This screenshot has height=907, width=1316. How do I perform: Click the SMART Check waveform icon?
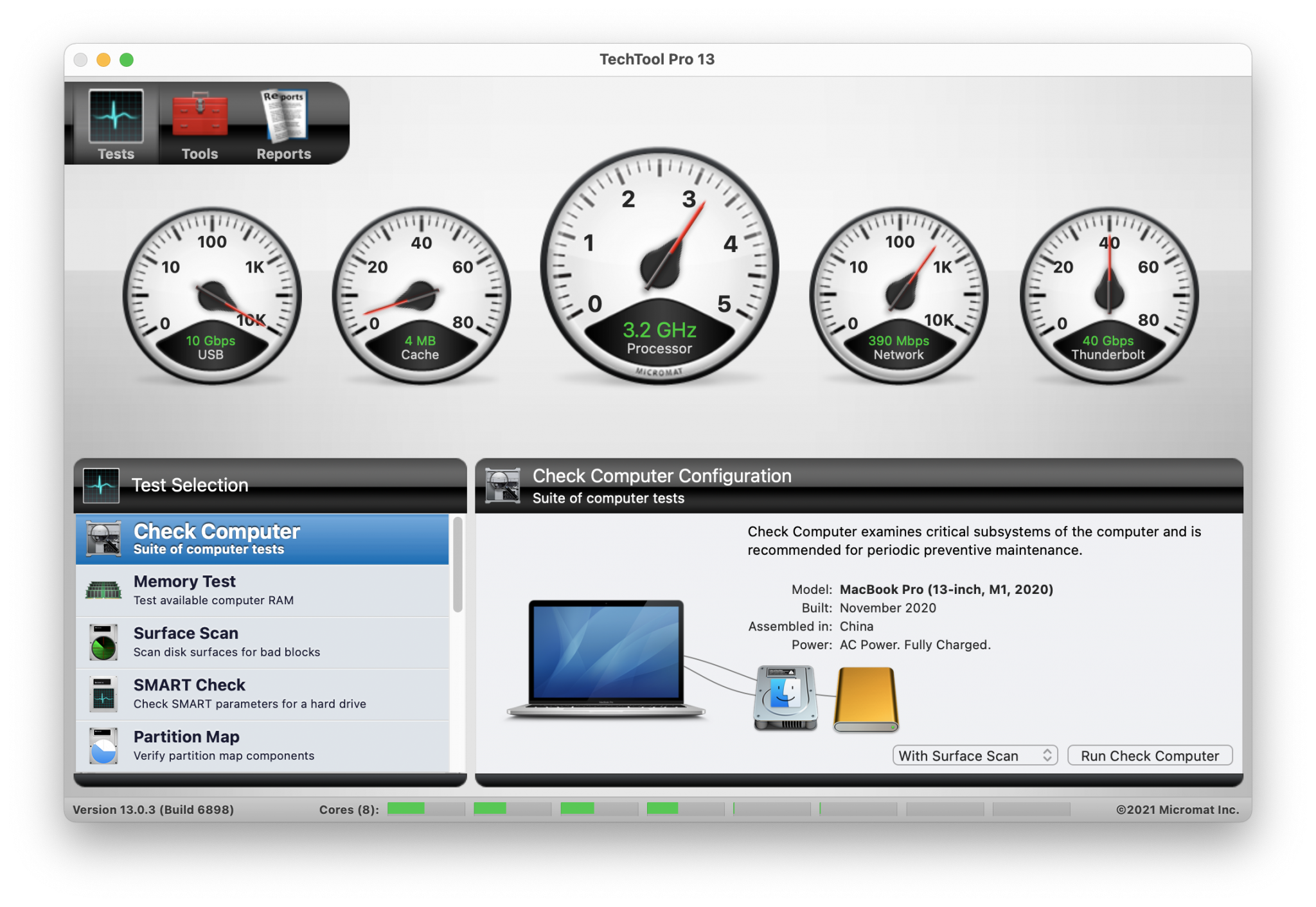(x=103, y=693)
